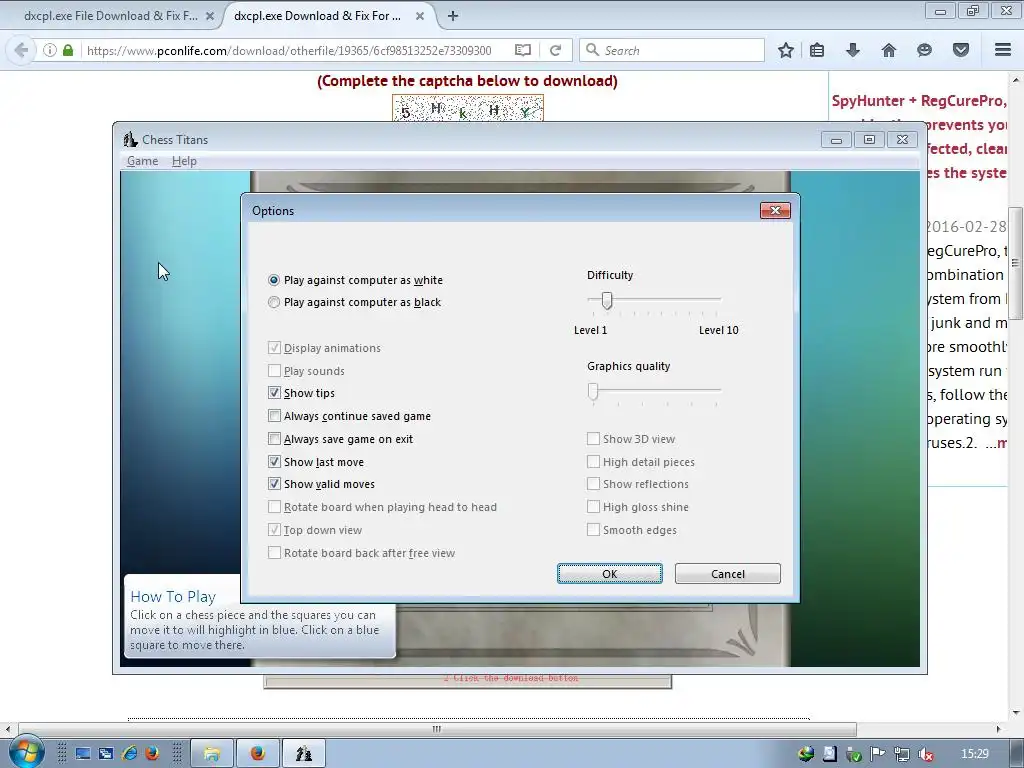Image resolution: width=1024 pixels, height=768 pixels.
Task: Click the Firefox URL address field
Action: point(289,50)
